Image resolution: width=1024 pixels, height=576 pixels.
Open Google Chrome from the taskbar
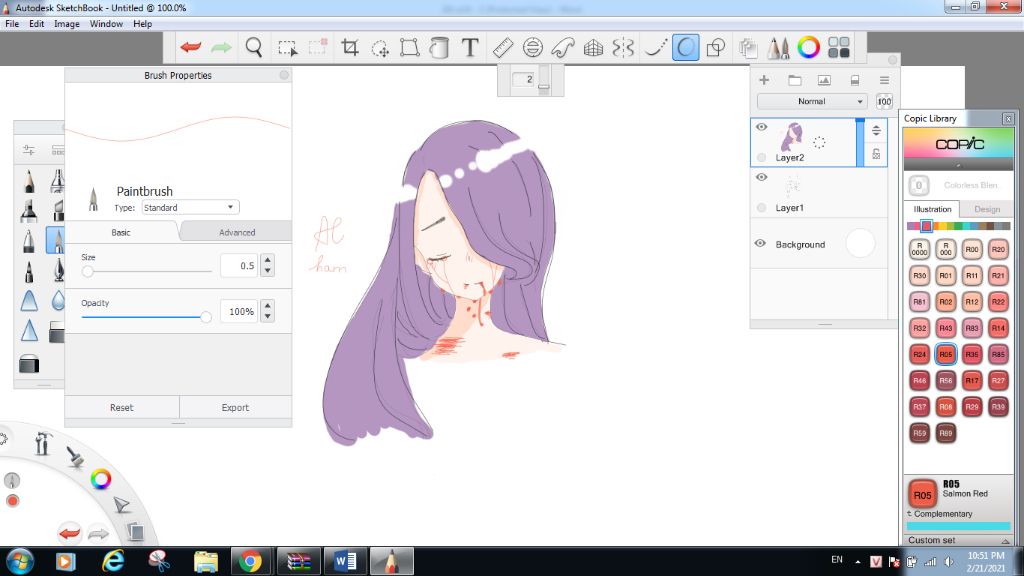[x=249, y=561]
